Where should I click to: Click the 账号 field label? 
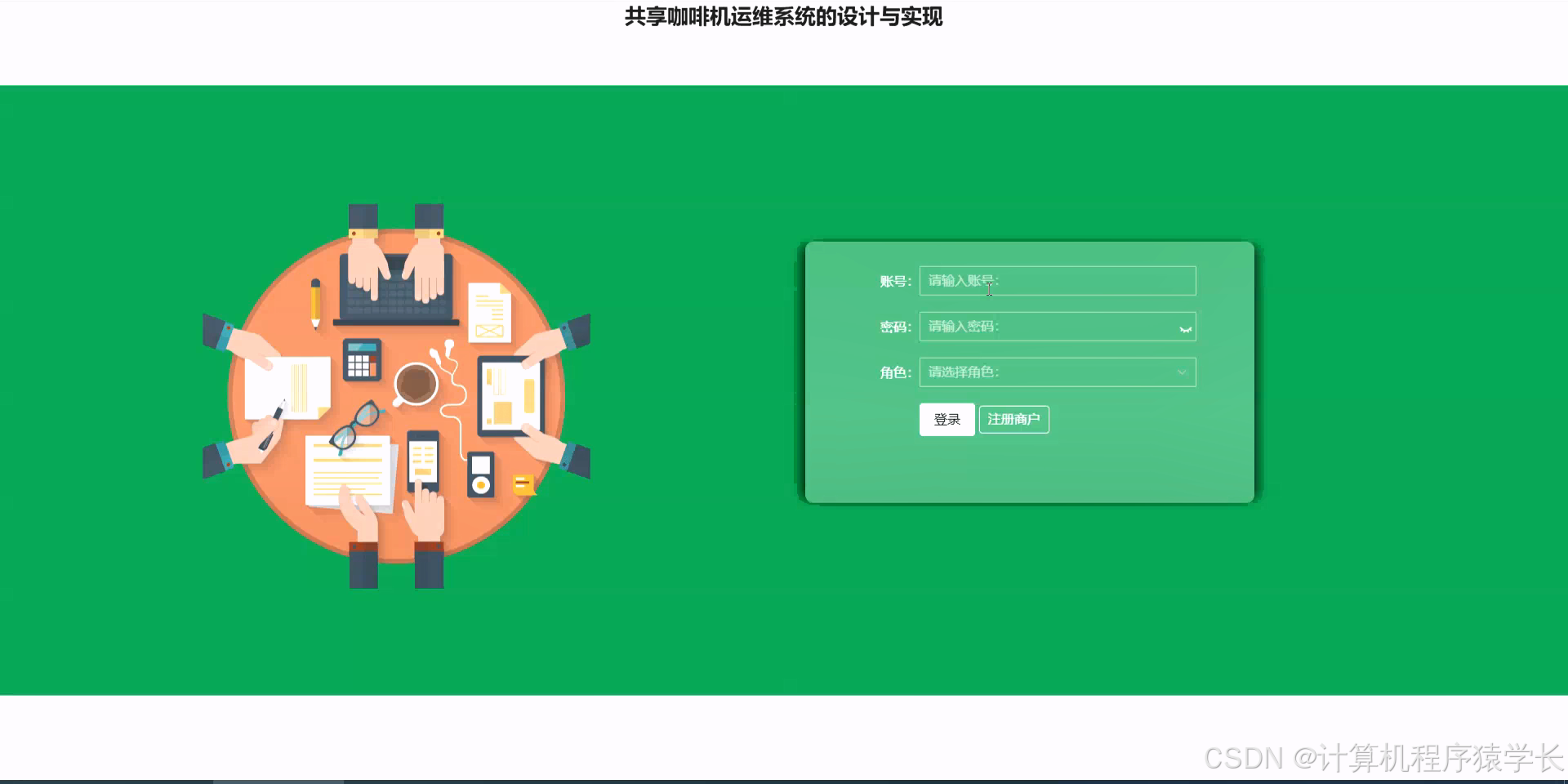[895, 282]
